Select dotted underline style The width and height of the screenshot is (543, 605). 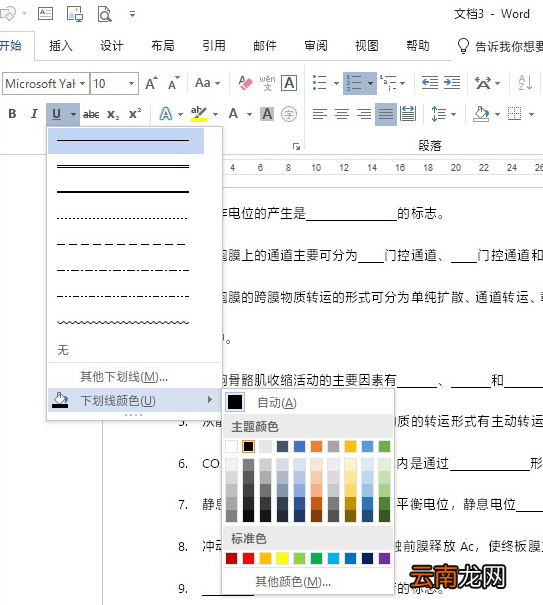[x=126, y=218]
